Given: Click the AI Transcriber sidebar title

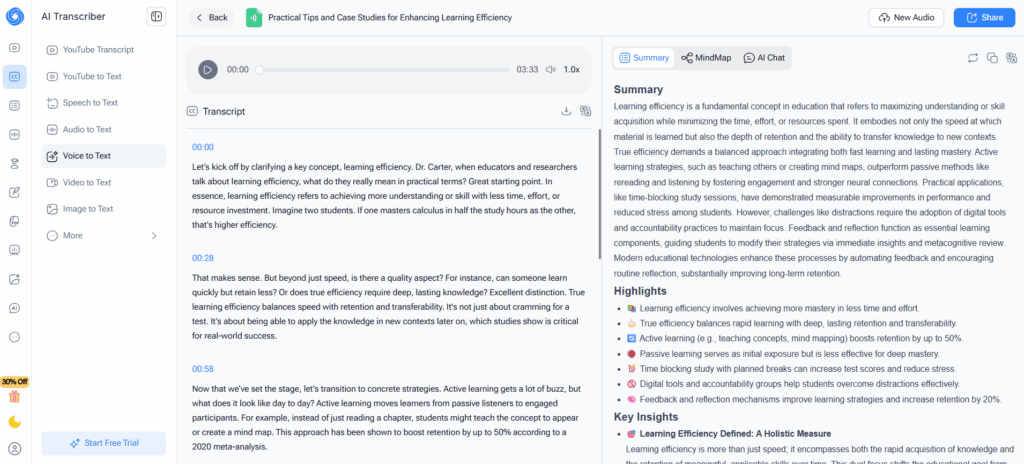Looking at the screenshot, I should coord(72,17).
